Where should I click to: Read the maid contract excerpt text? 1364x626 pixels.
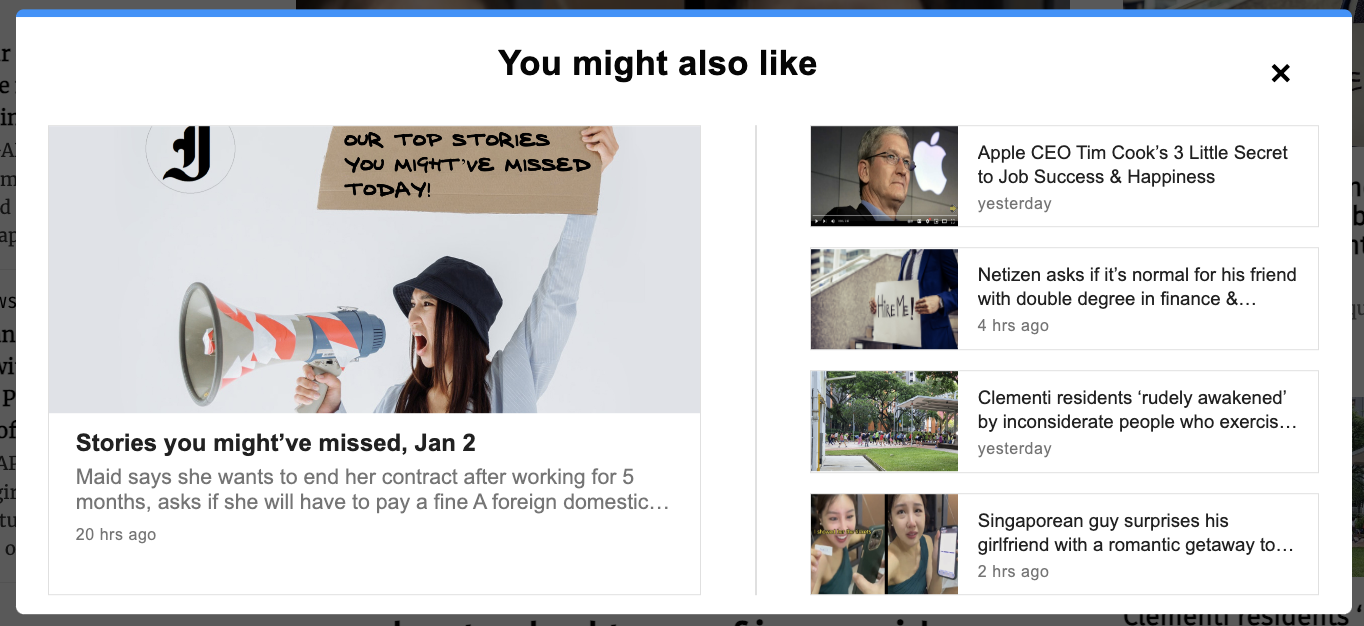click(x=372, y=489)
